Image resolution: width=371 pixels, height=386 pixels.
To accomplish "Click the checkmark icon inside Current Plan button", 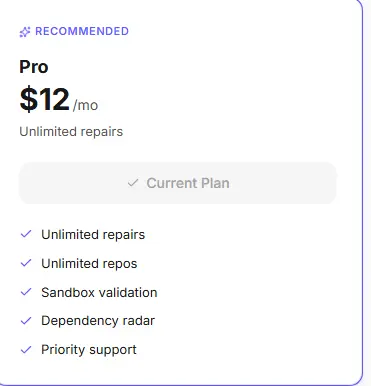I will [x=133, y=183].
